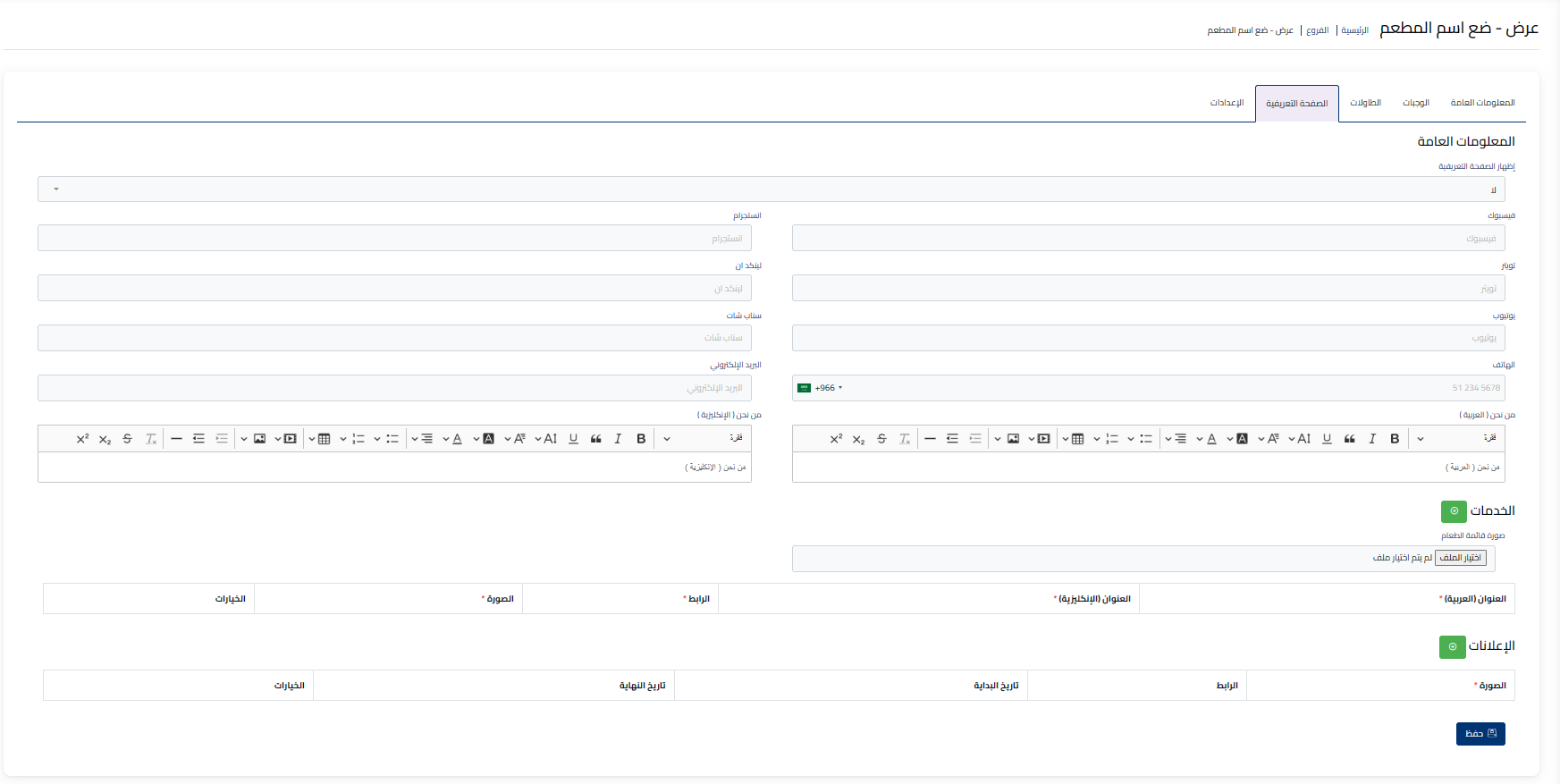Switch to 'الإعدادات' tab
This screenshot has height=784, width=1560.
click(x=1227, y=103)
